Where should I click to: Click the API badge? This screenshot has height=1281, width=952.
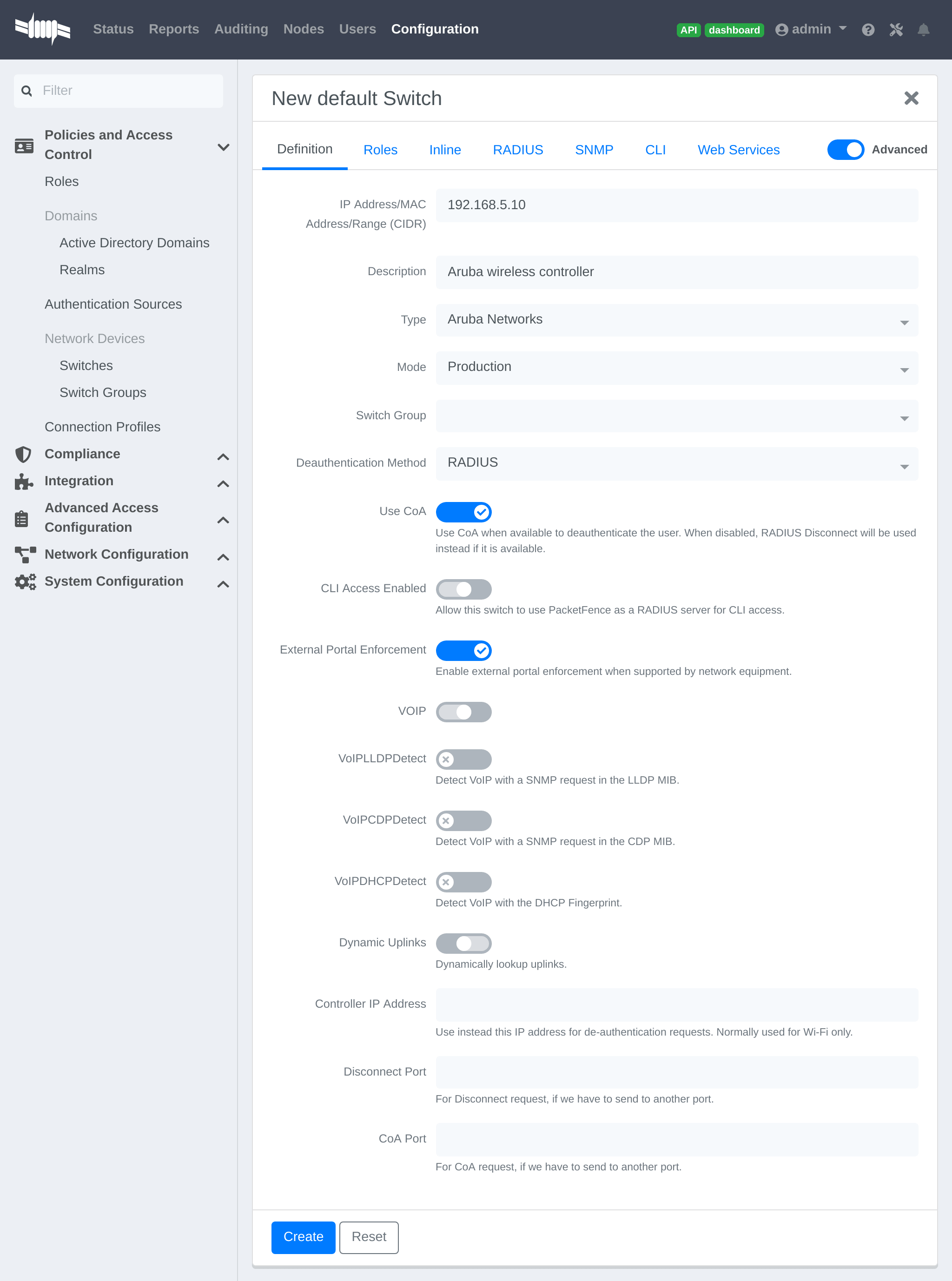688,30
